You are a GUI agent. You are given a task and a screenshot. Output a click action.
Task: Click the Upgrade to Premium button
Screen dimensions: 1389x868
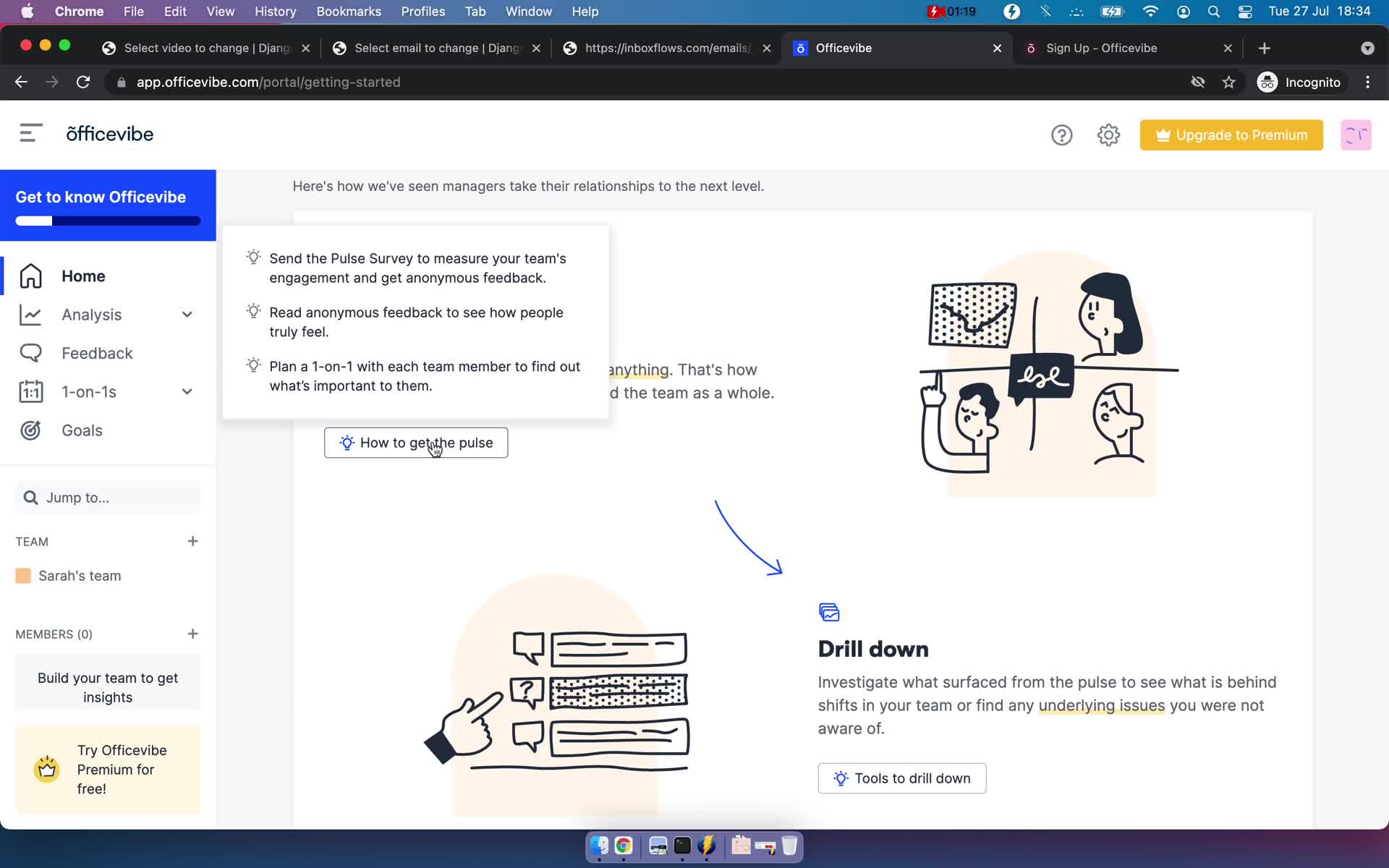1231,135
